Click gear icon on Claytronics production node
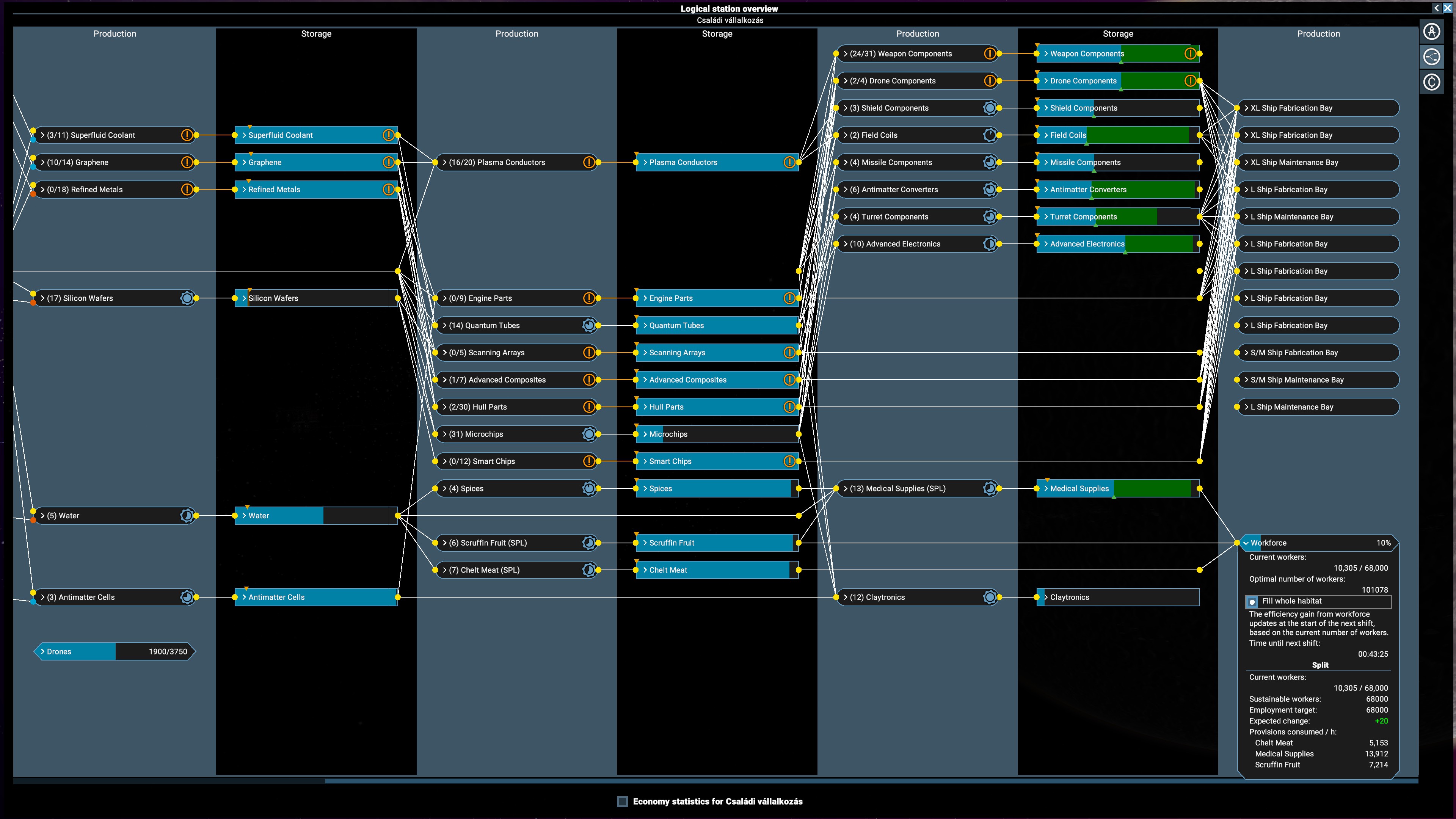The height and width of the screenshot is (819, 1456). coord(990,597)
